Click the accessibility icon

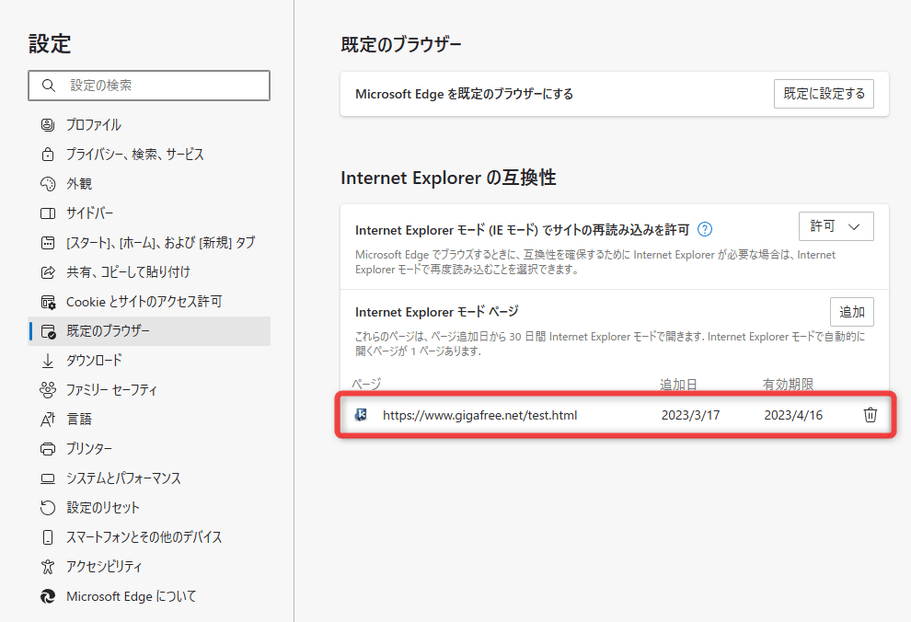[48, 567]
